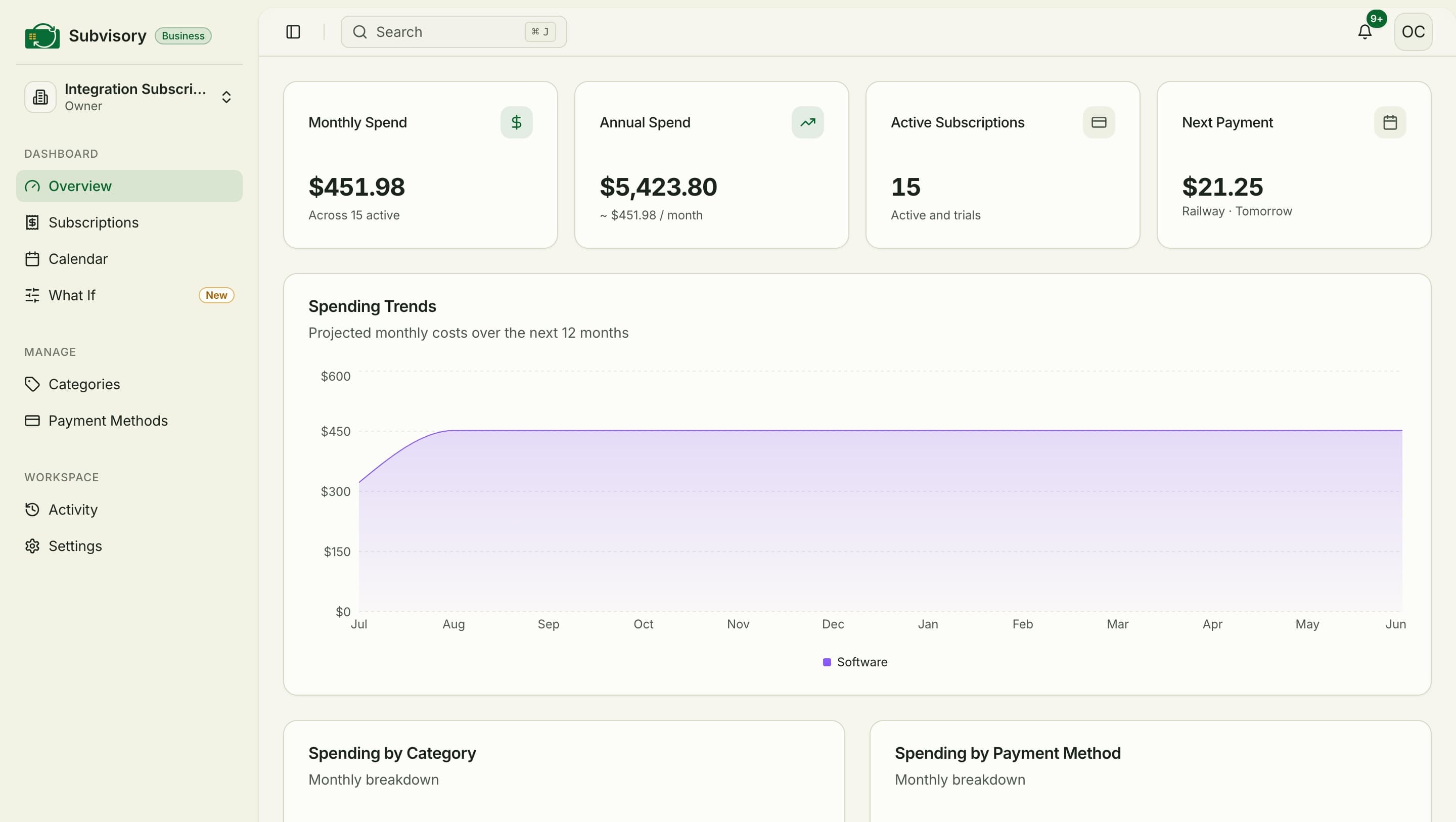
Task: Click the Business plan badge
Action: (x=183, y=35)
